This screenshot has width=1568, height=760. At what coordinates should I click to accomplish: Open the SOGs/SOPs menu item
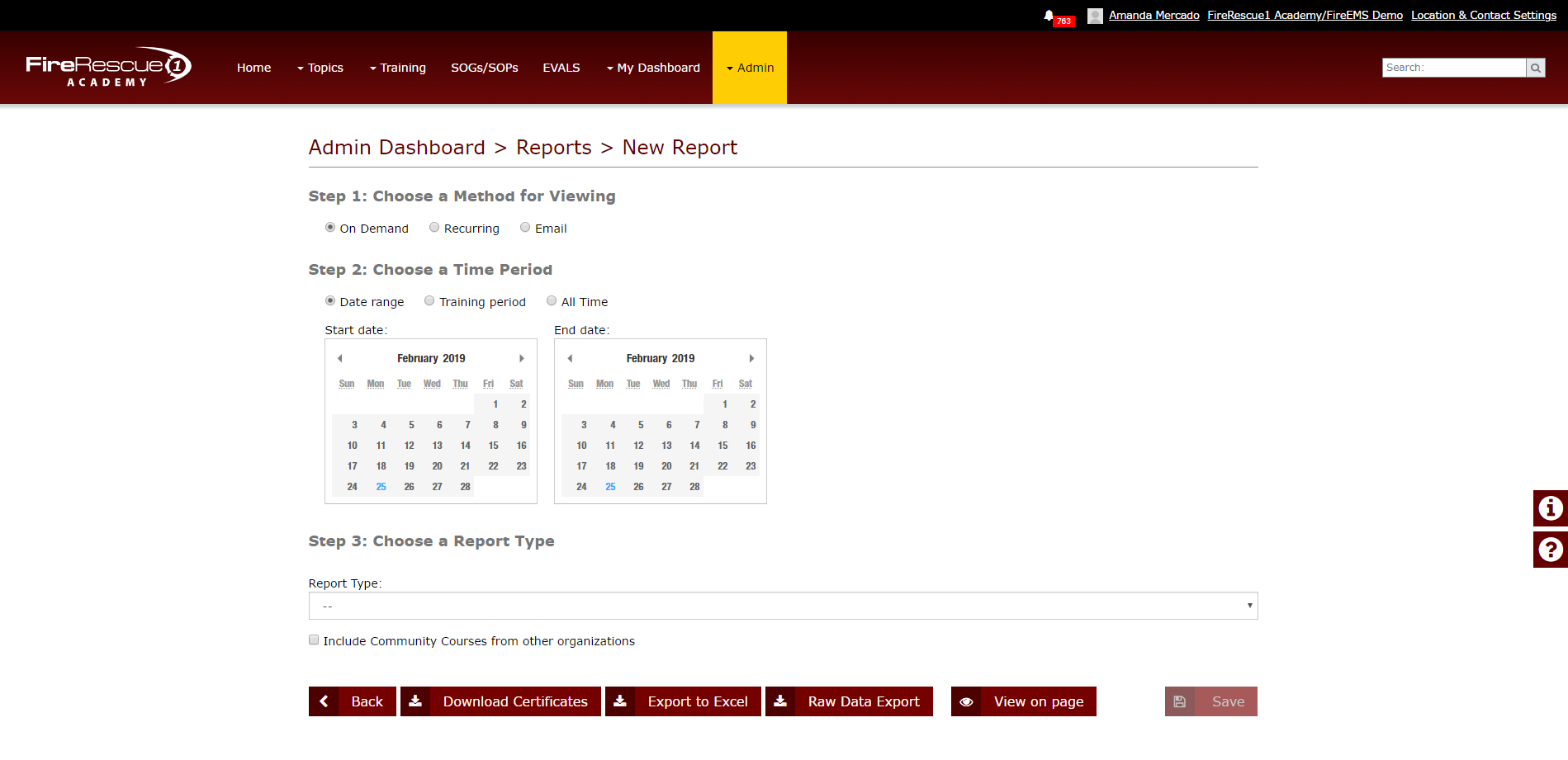[x=485, y=68]
